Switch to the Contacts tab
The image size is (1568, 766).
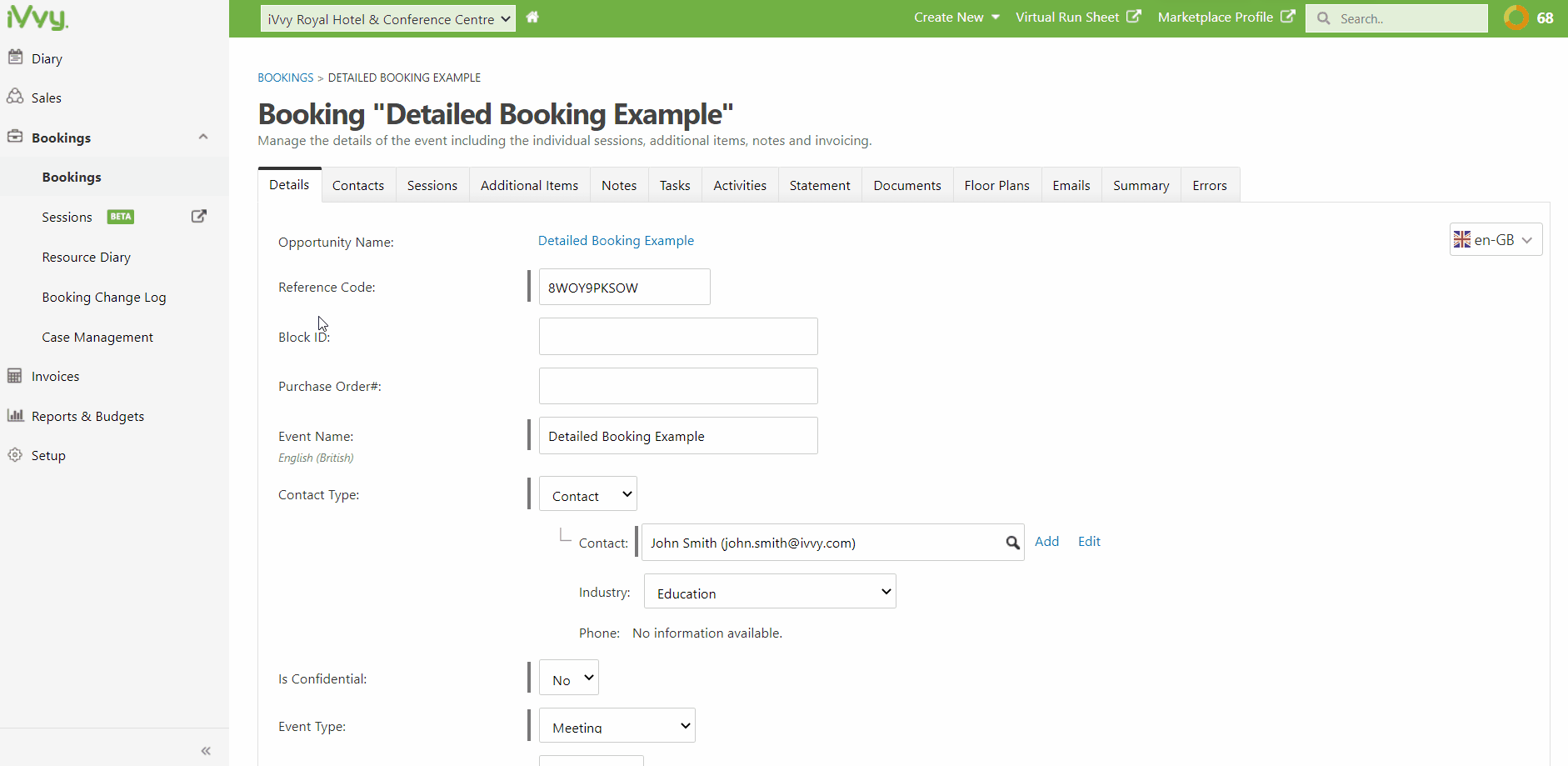(358, 185)
